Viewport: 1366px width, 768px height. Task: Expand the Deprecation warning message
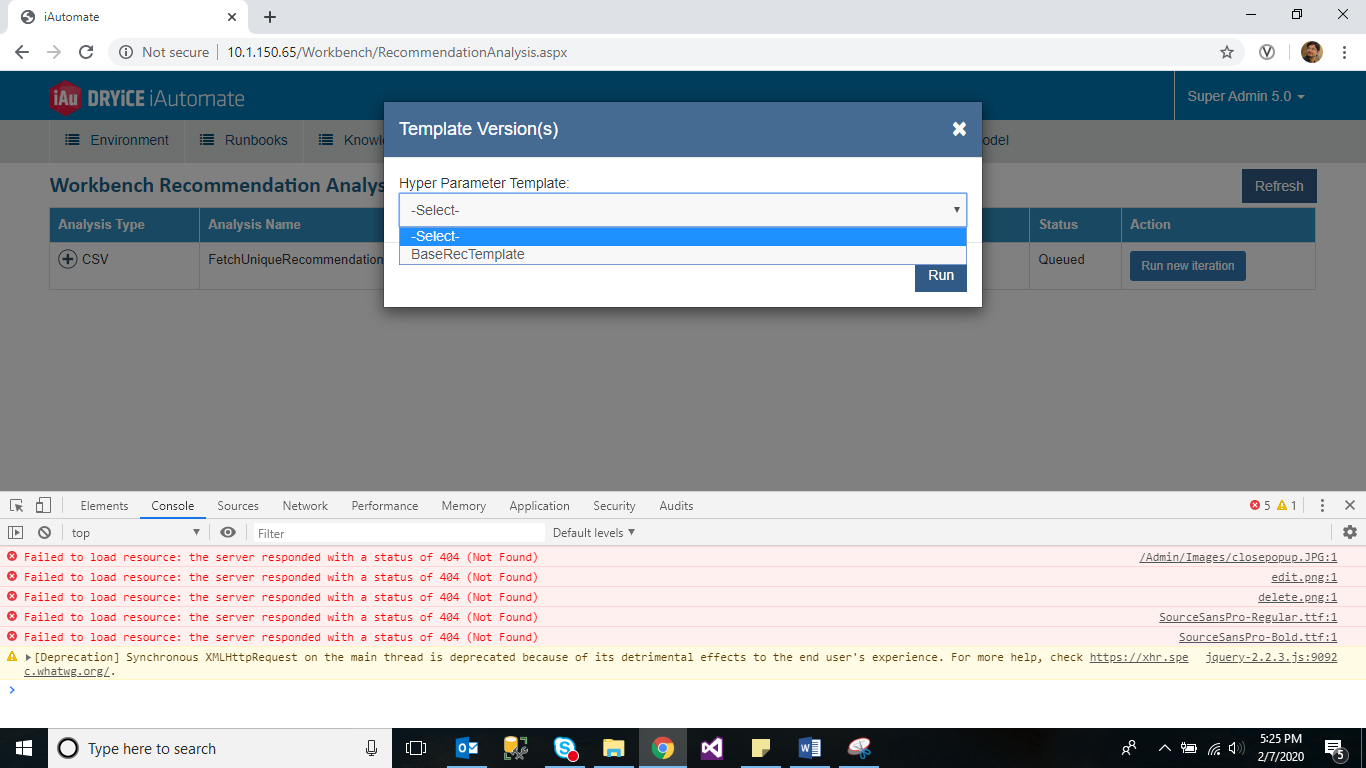click(29, 657)
